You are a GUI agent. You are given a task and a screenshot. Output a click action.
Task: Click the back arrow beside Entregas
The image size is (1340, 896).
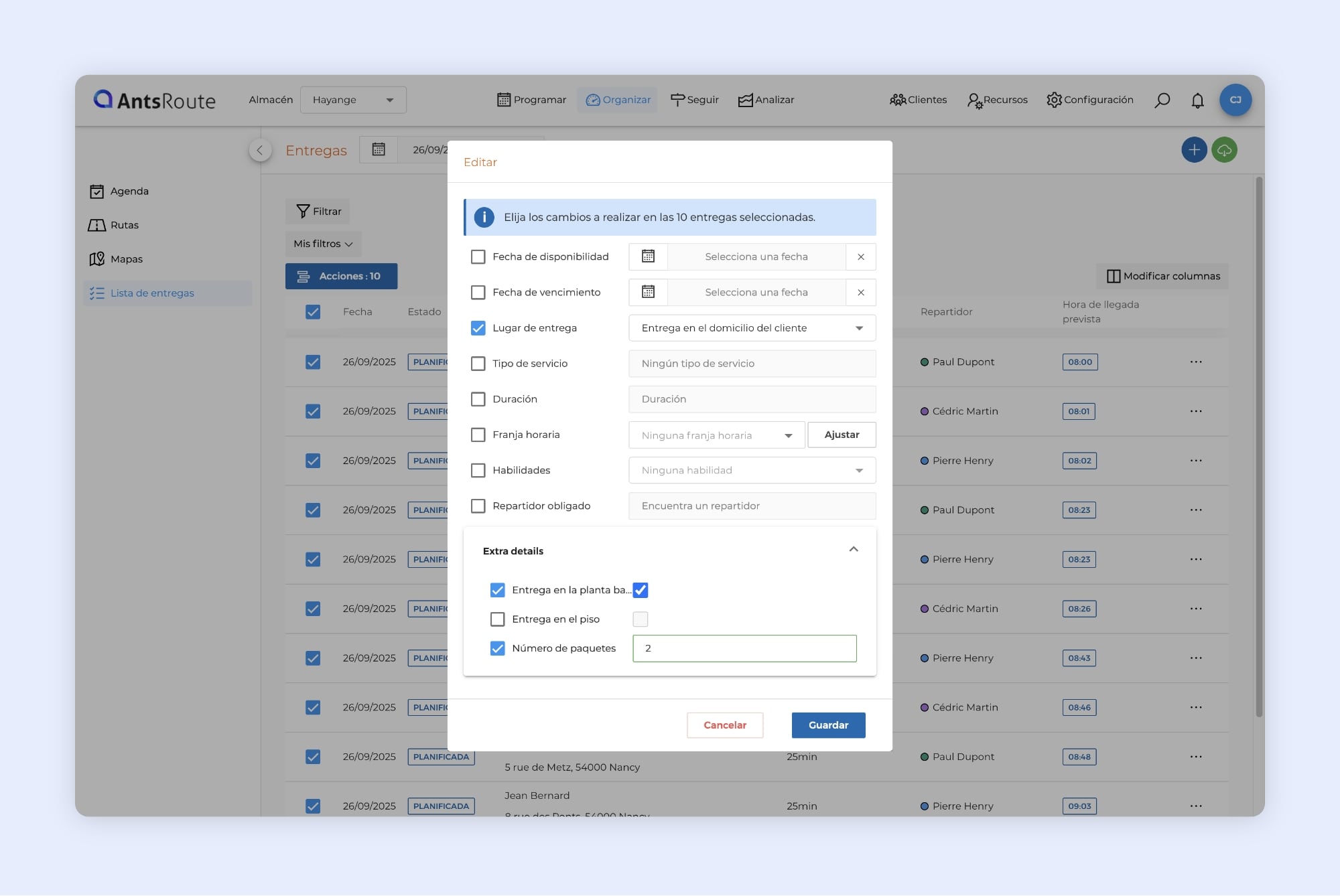(x=260, y=150)
